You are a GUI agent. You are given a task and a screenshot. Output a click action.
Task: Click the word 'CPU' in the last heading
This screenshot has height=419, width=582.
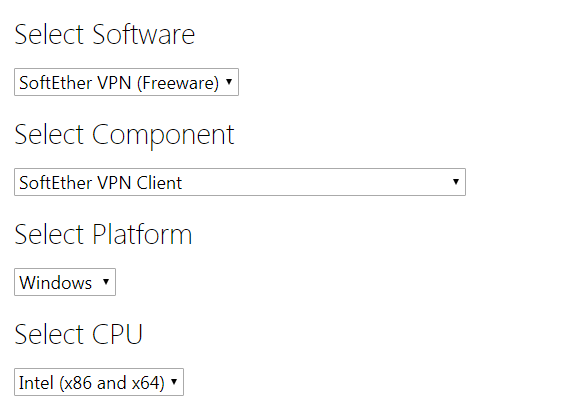117,334
